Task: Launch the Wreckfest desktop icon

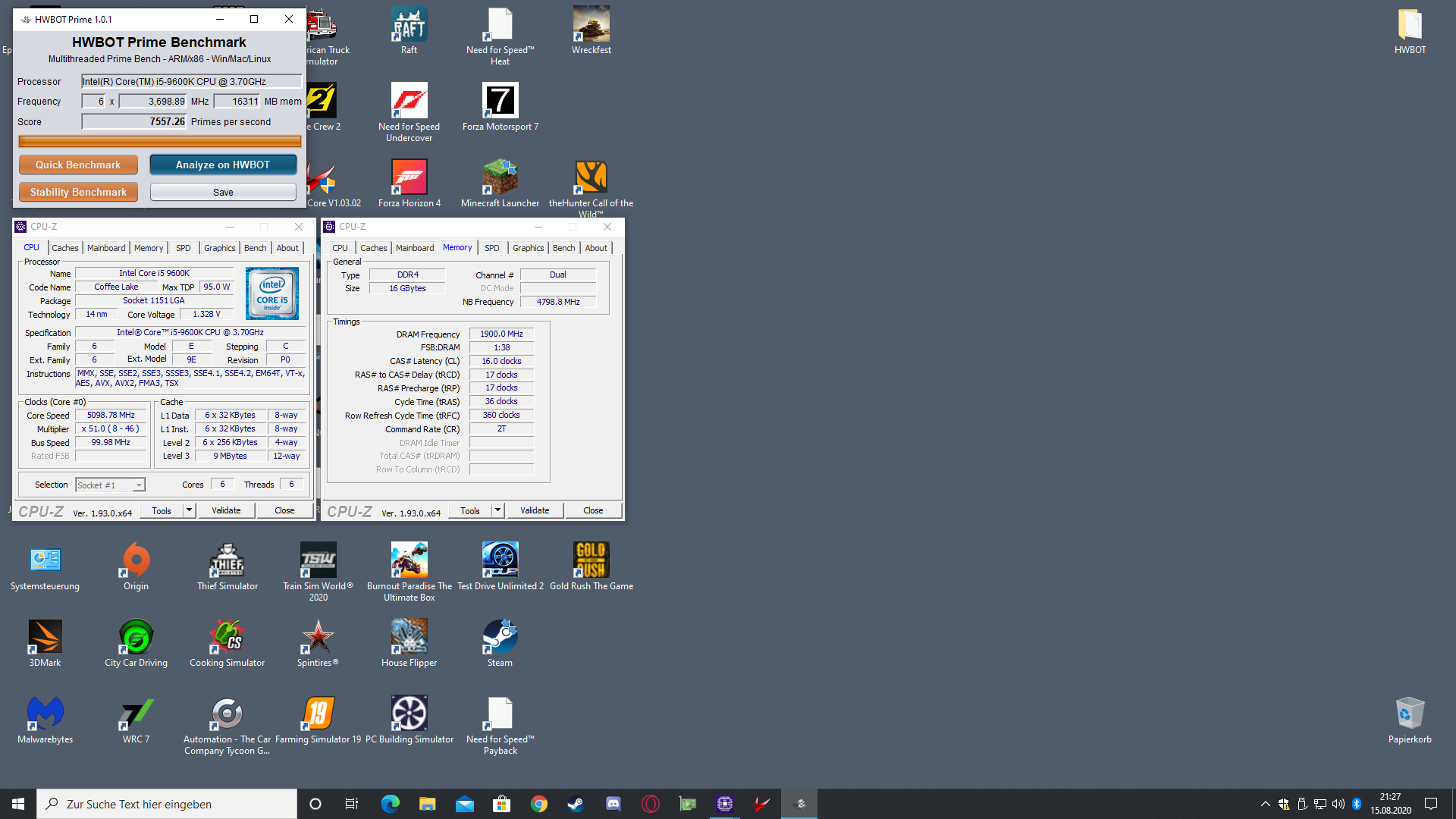Action: click(591, 30)
